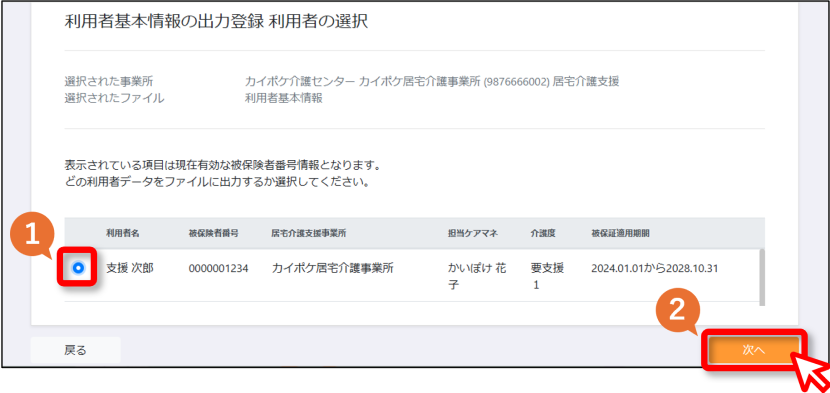Click カイポケ居宅介護事業所 in the table row
The height and width of the screenshot is (393, 830).
(x=333, y=269)
